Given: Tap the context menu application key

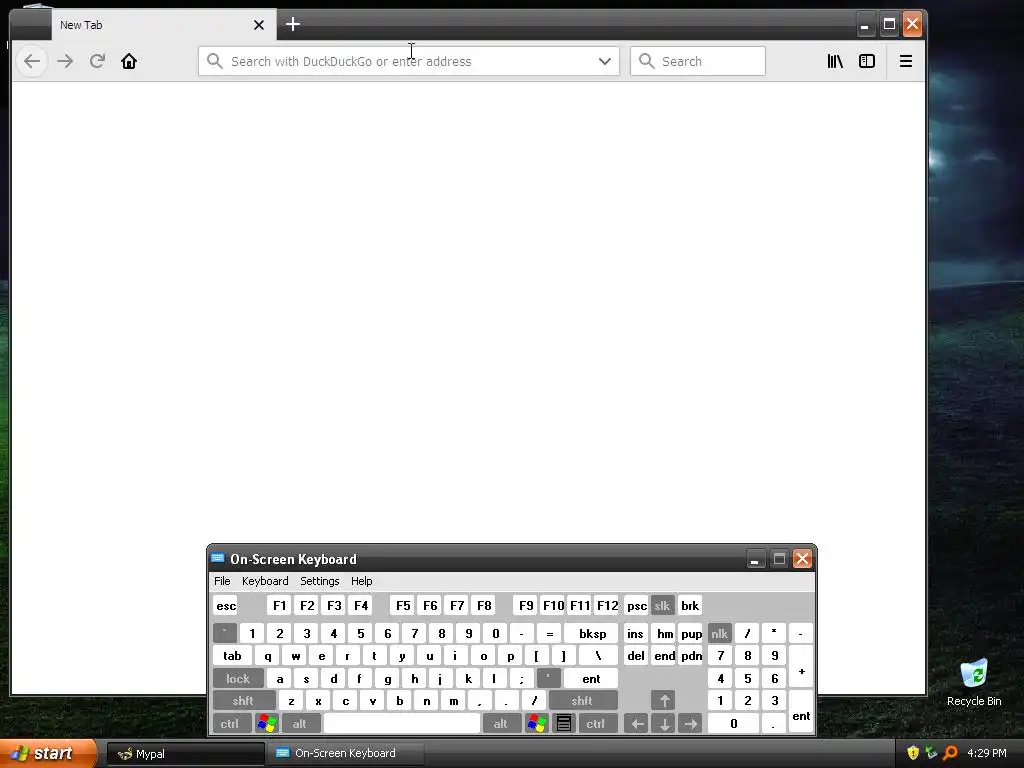Looking at the screenshot, I should coord(564,724).
